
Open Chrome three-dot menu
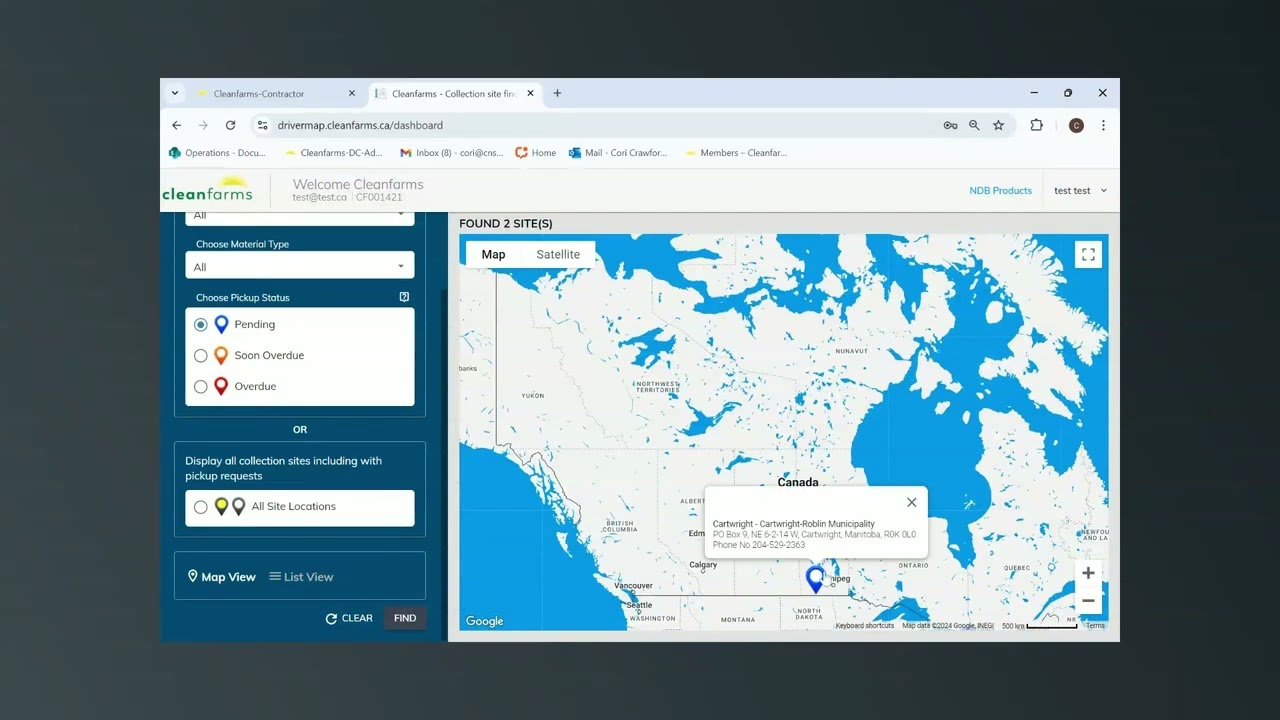point(1103,125)
